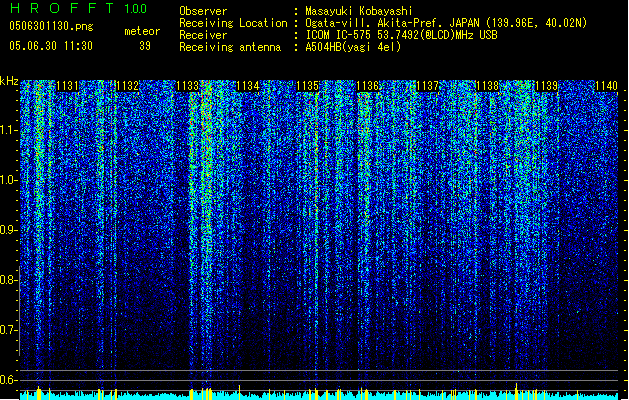Click the 1131 time marker
629x400 pixels.
pos(67,86)
